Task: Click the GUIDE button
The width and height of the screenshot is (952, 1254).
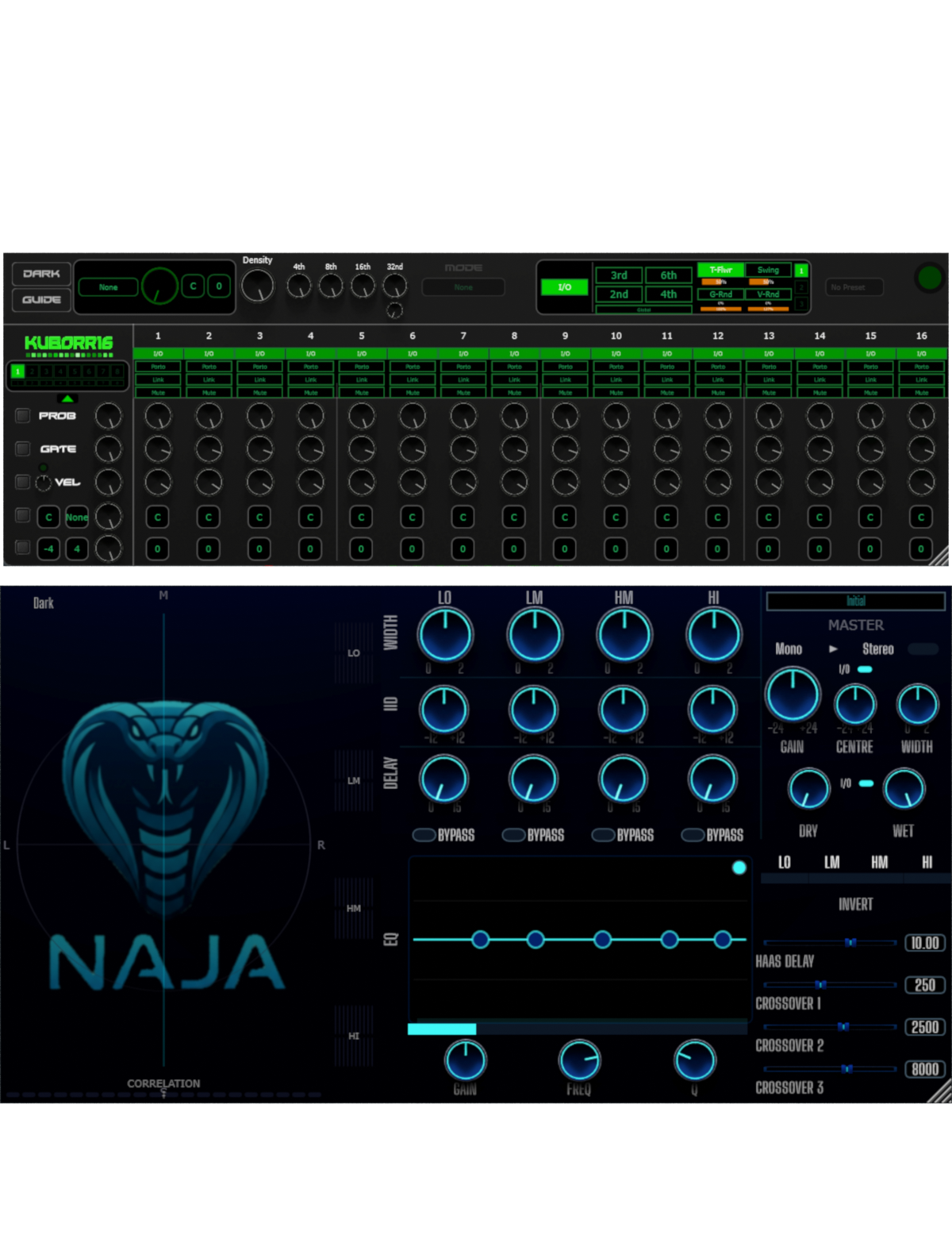Action: [42, 300]
